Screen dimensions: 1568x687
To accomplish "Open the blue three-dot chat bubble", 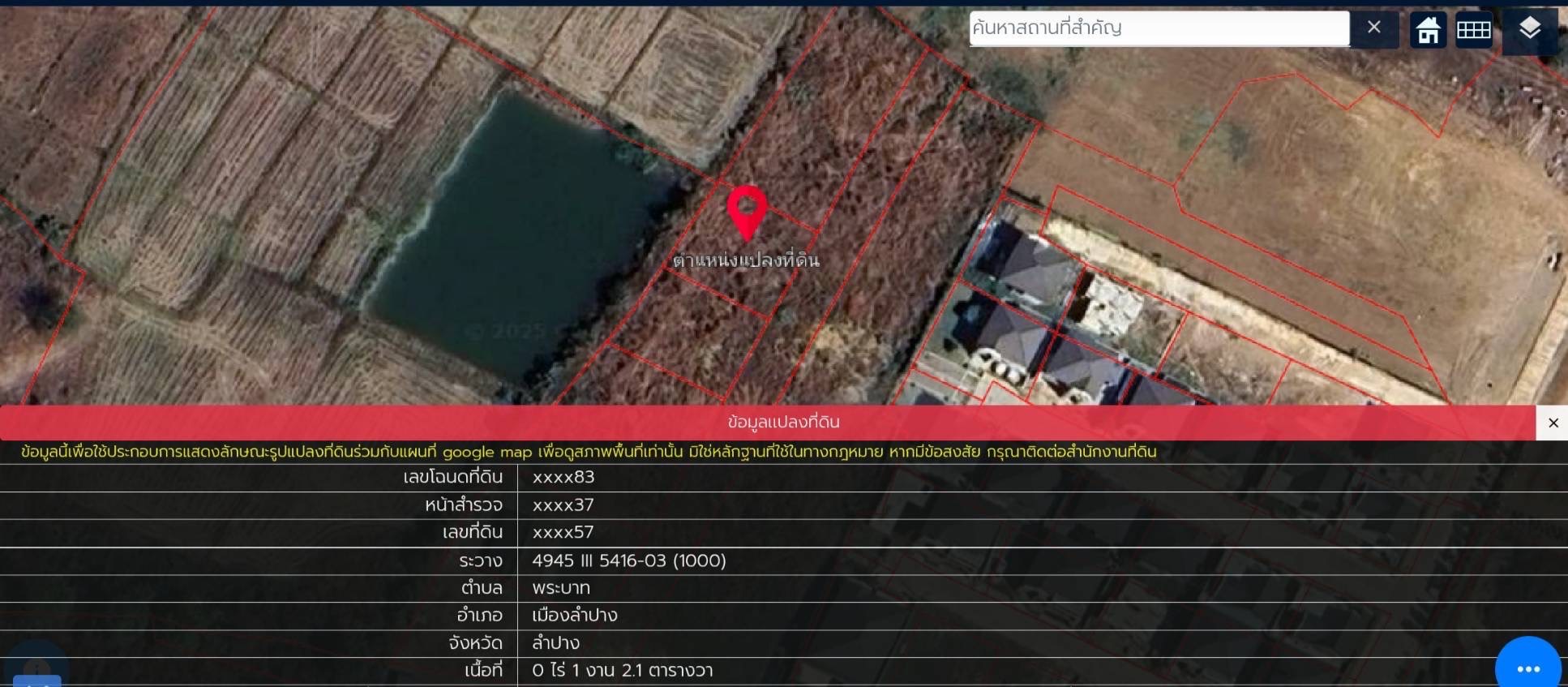I will tap(1527, 668).
